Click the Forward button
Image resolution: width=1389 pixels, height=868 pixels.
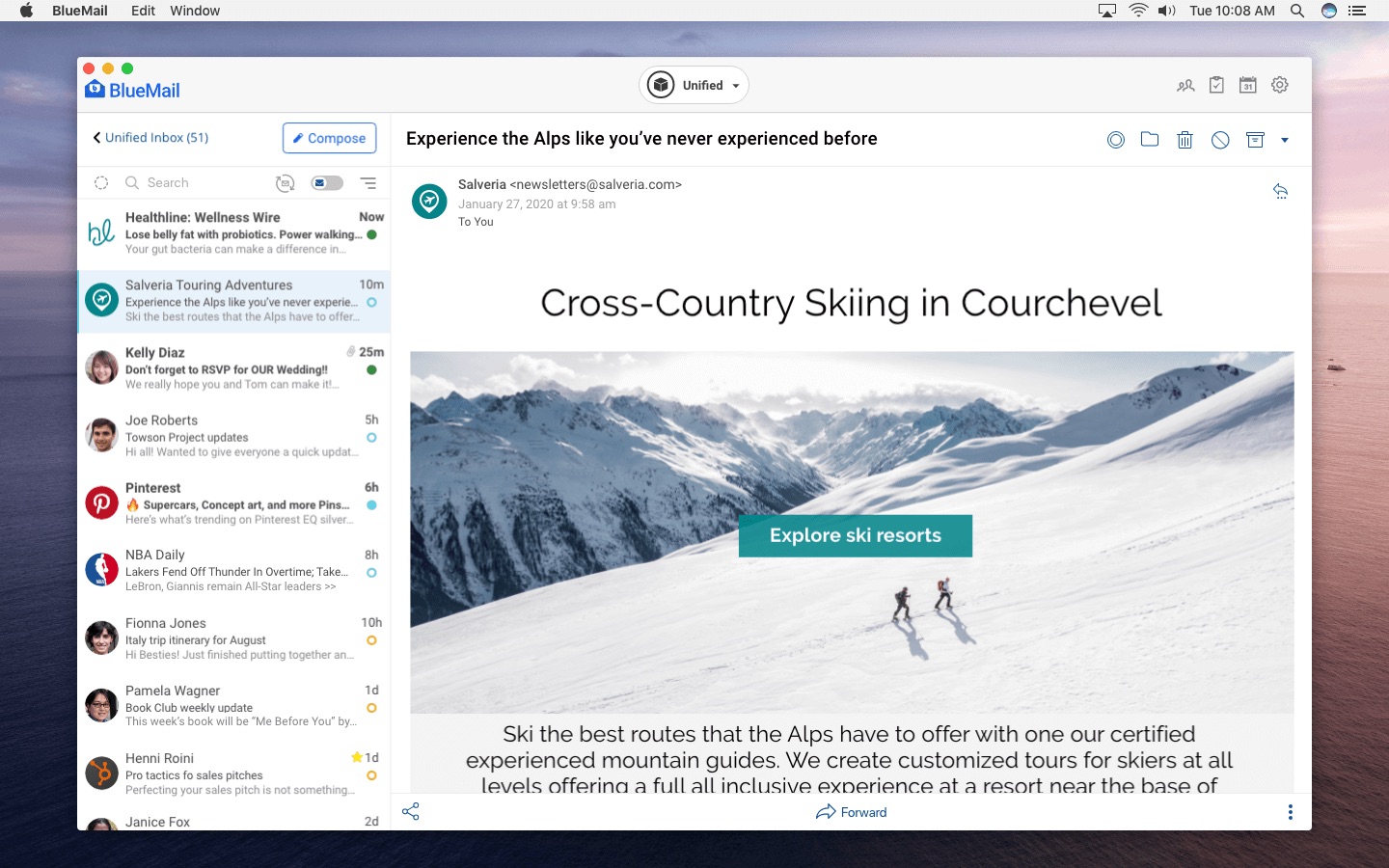[x=851, y=812]
